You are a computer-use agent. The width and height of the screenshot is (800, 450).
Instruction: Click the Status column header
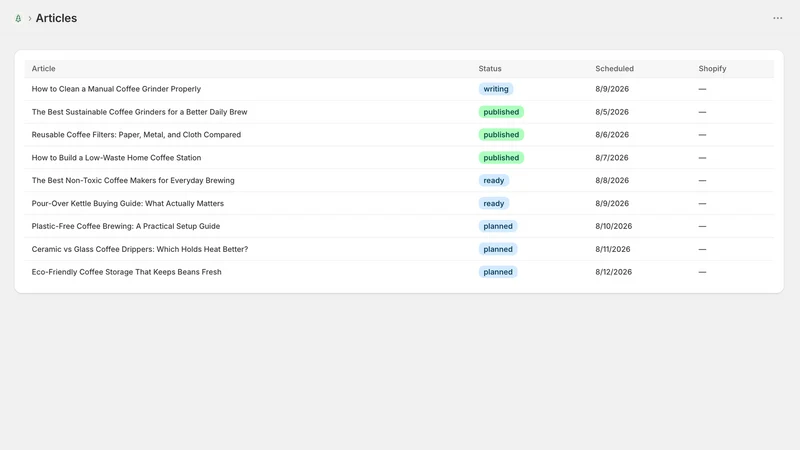point(490,68)
